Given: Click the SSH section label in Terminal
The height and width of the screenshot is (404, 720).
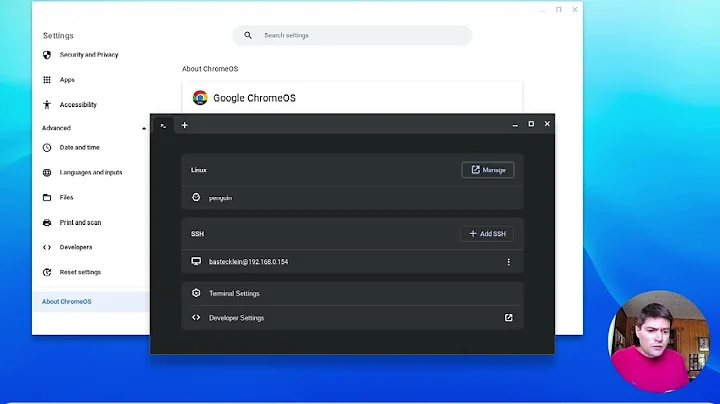Looking at the screenshot, I should tap(197, 234).
